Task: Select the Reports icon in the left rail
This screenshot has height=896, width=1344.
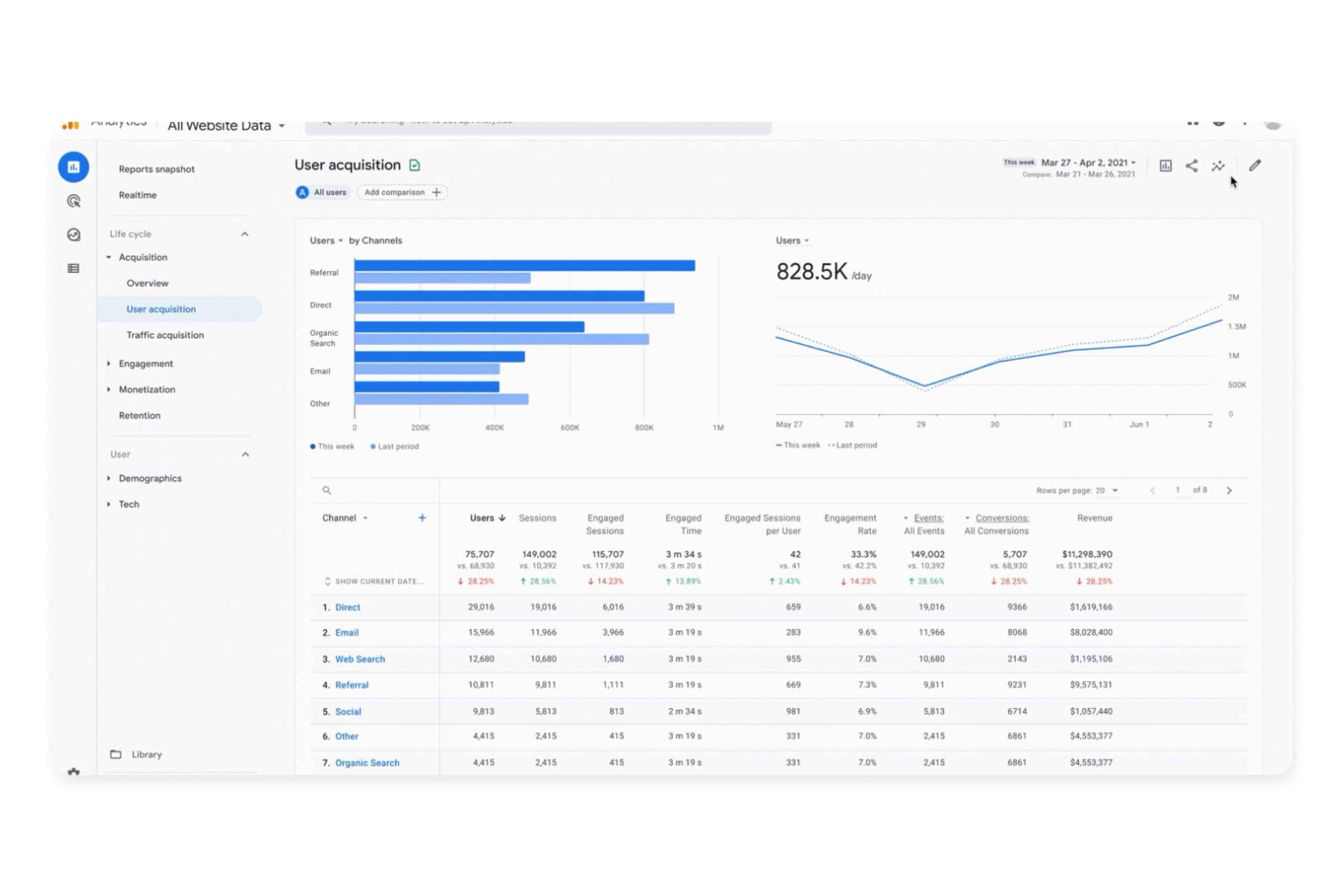Action: 73,166
